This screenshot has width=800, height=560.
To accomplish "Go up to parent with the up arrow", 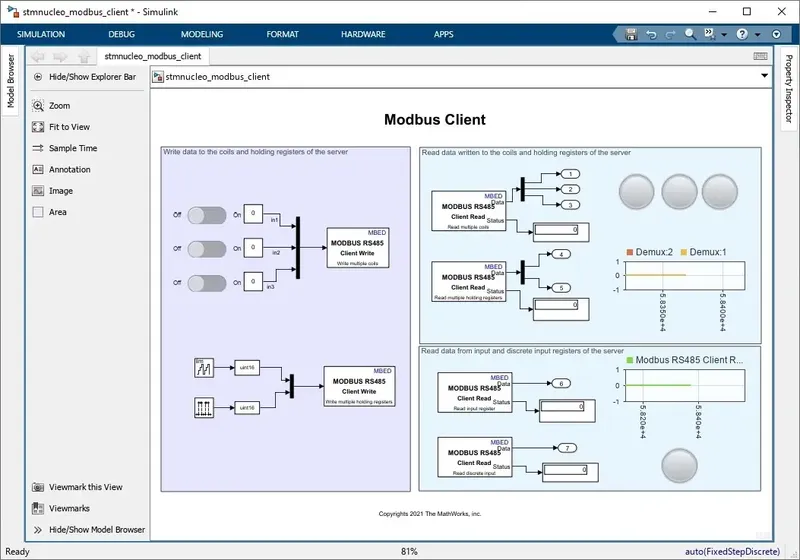I will point(84,56).
